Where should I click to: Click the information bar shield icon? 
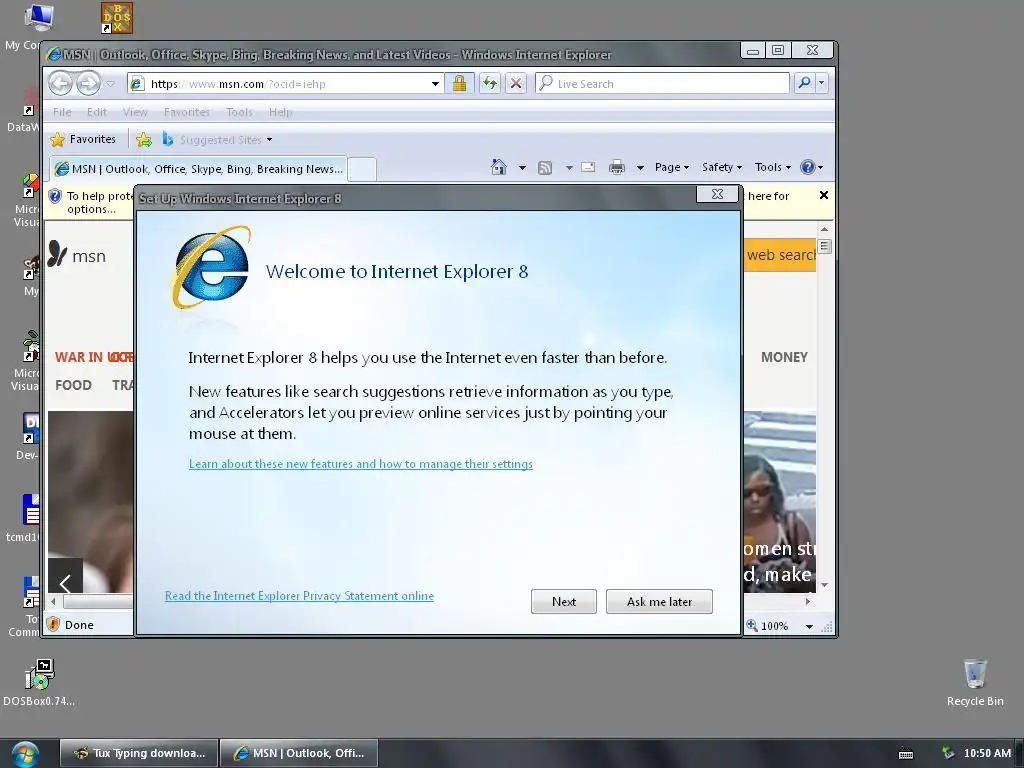[55, 196]
